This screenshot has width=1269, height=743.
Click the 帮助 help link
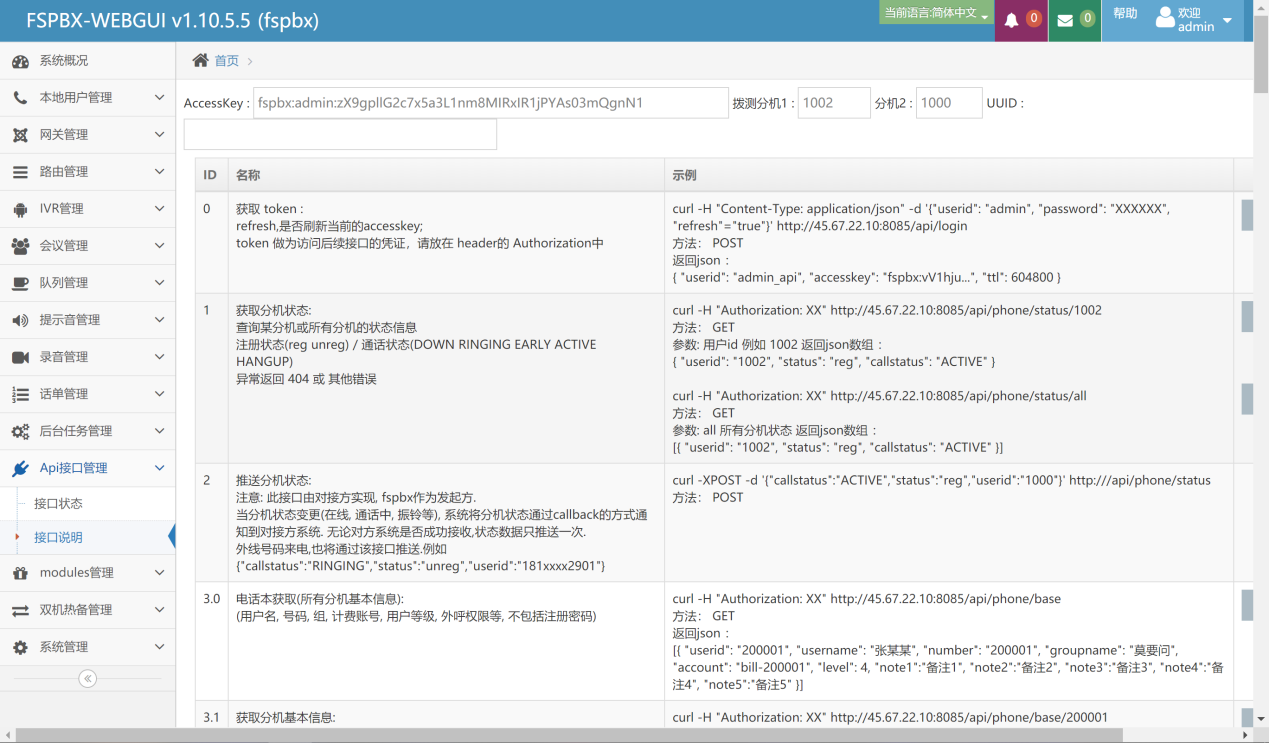pos(1125,14)
